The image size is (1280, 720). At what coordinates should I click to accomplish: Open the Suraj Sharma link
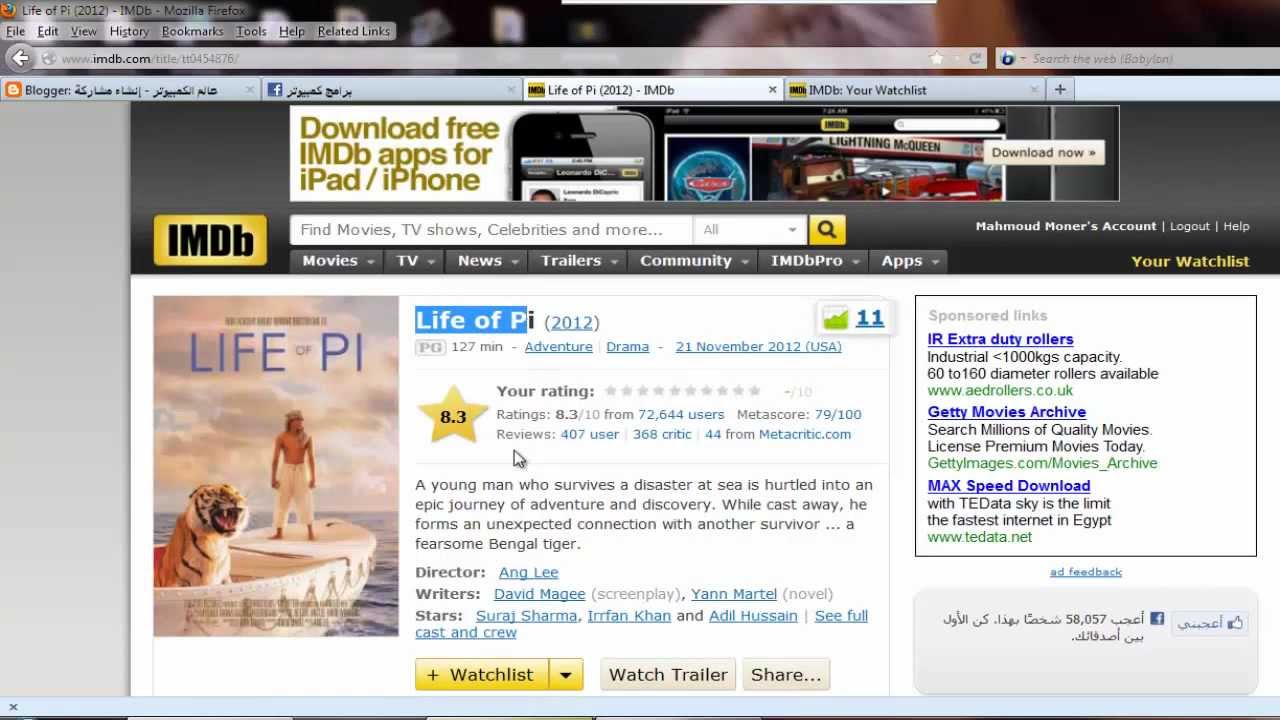pos(526,616)
